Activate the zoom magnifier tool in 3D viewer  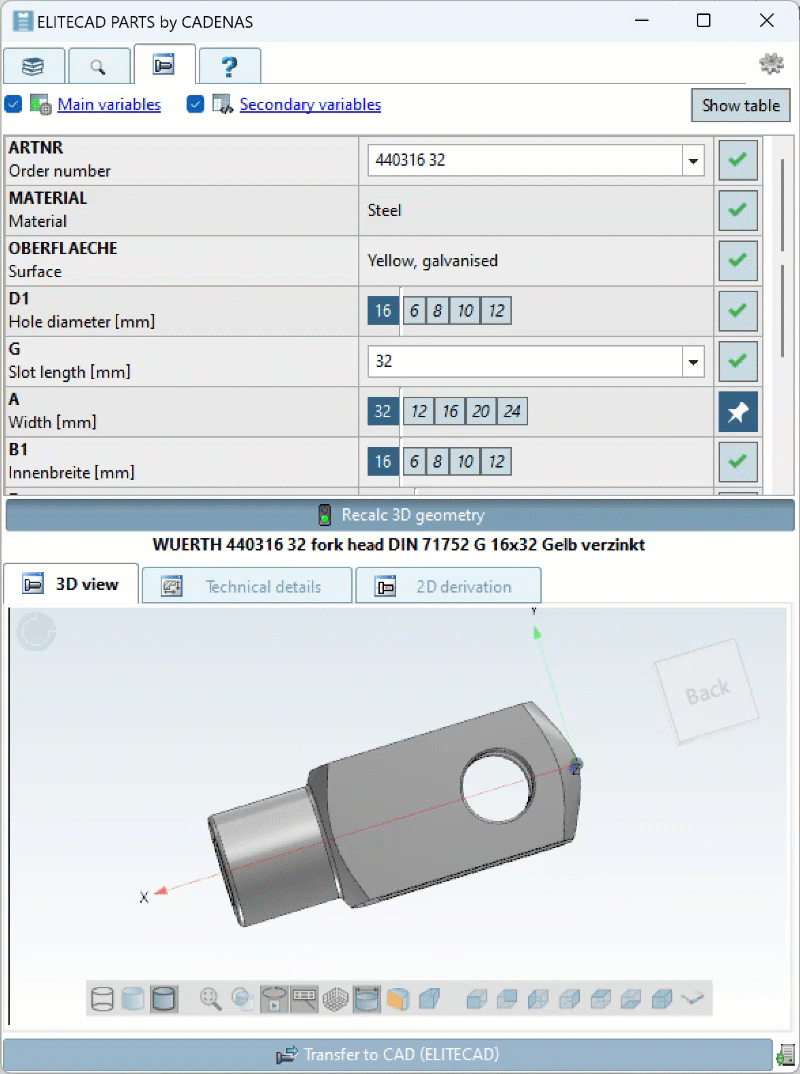209,997
